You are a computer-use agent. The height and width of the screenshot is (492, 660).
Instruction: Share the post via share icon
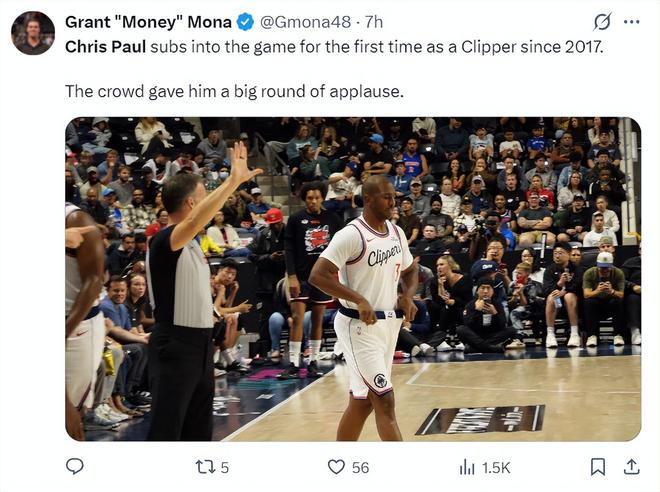click(631, 466)
